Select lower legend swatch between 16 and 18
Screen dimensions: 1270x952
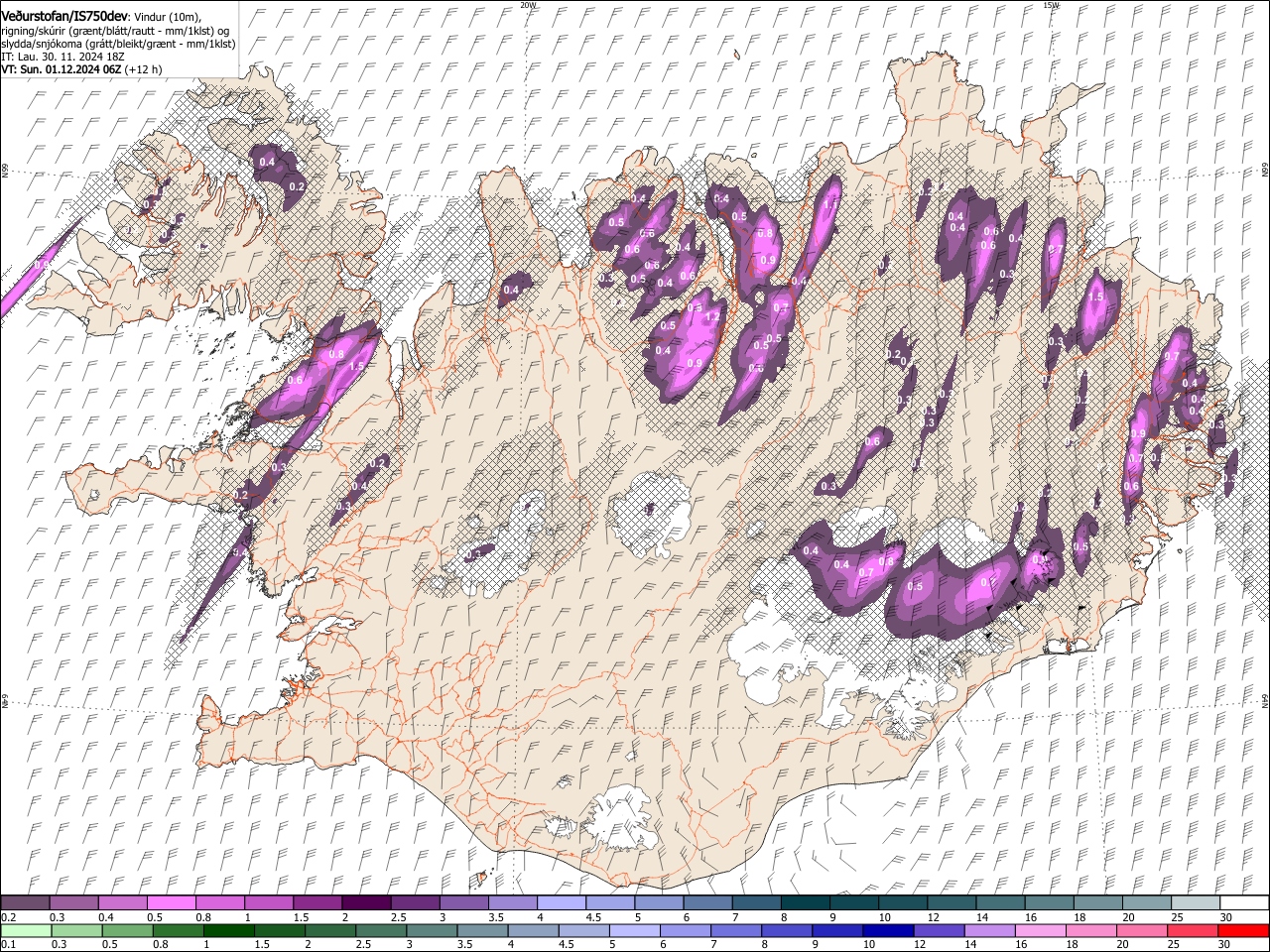[x=1039, y=930]
